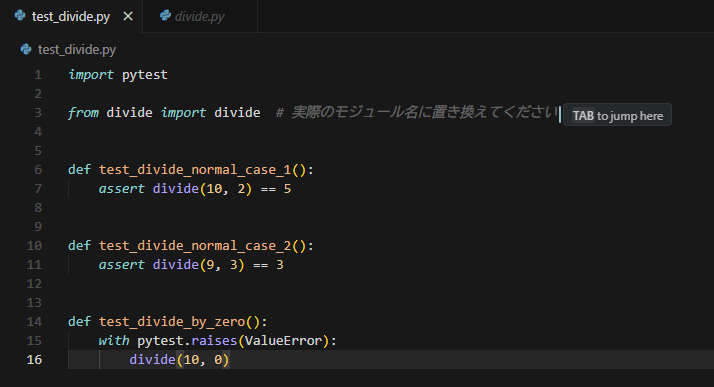This screenshot has height=387, width=714.
Task: Click the Python icon in the breadcrumb
Action: click(x=26, y=49)
